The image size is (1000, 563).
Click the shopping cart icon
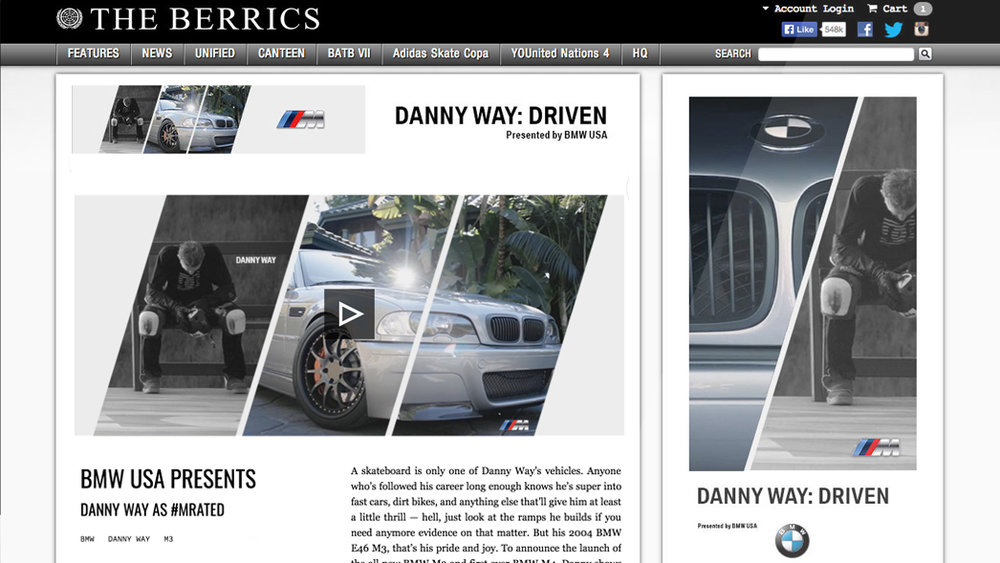click(872, 8)
